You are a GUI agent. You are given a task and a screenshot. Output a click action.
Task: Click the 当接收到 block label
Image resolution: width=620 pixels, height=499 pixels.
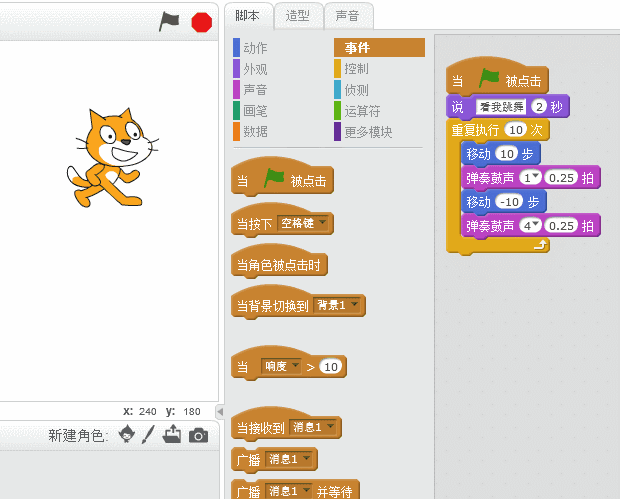click(x=261, y=428)
